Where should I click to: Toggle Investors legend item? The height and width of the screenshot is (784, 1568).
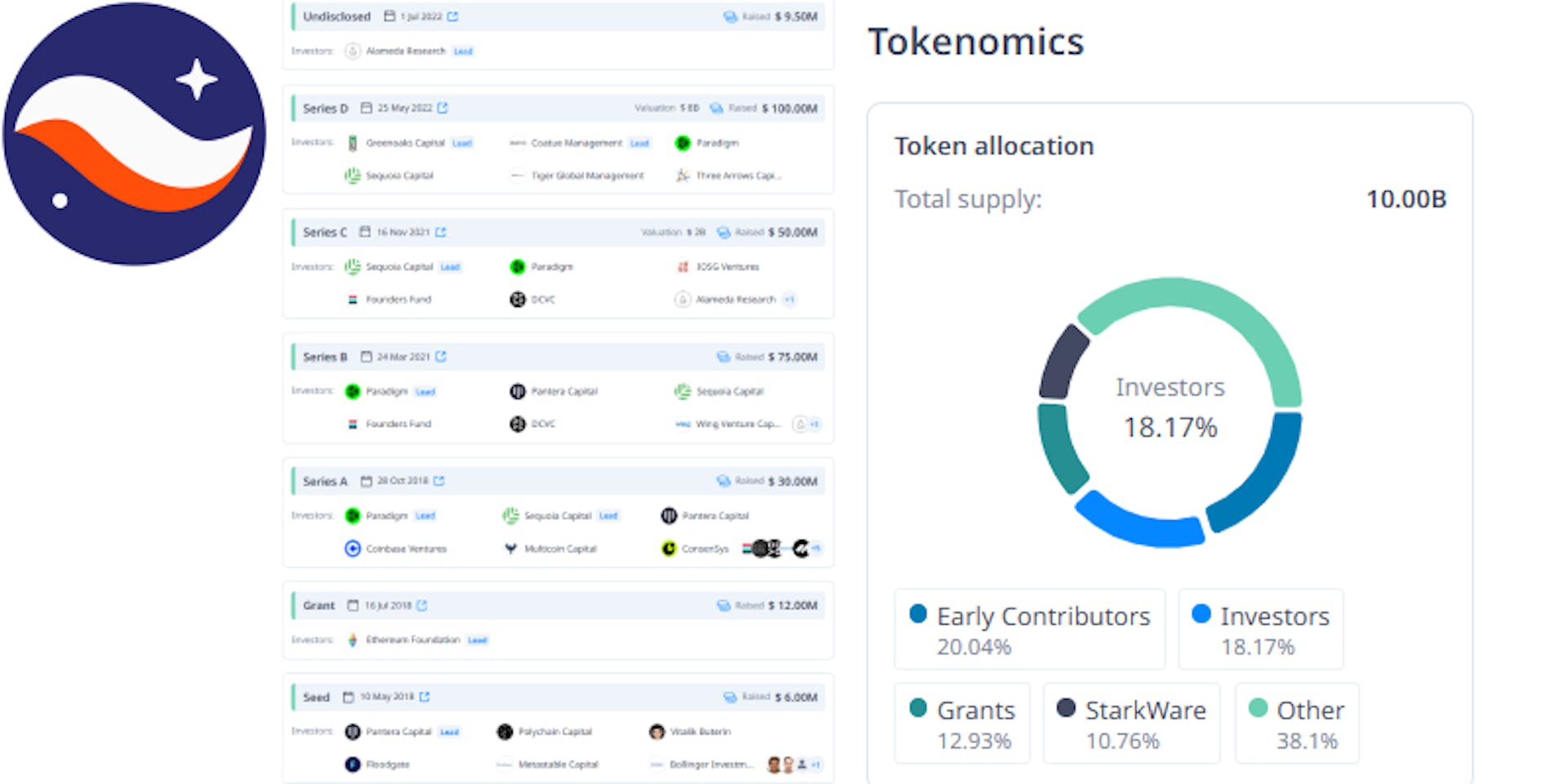[1260, 630]
